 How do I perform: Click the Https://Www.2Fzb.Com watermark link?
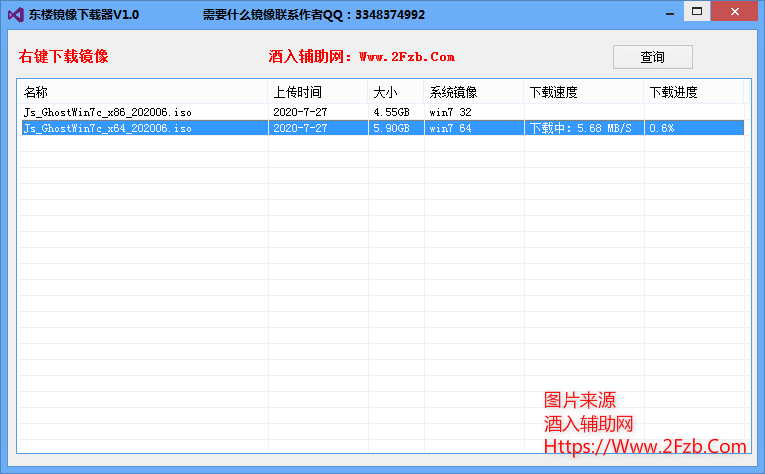coord(645,446)
